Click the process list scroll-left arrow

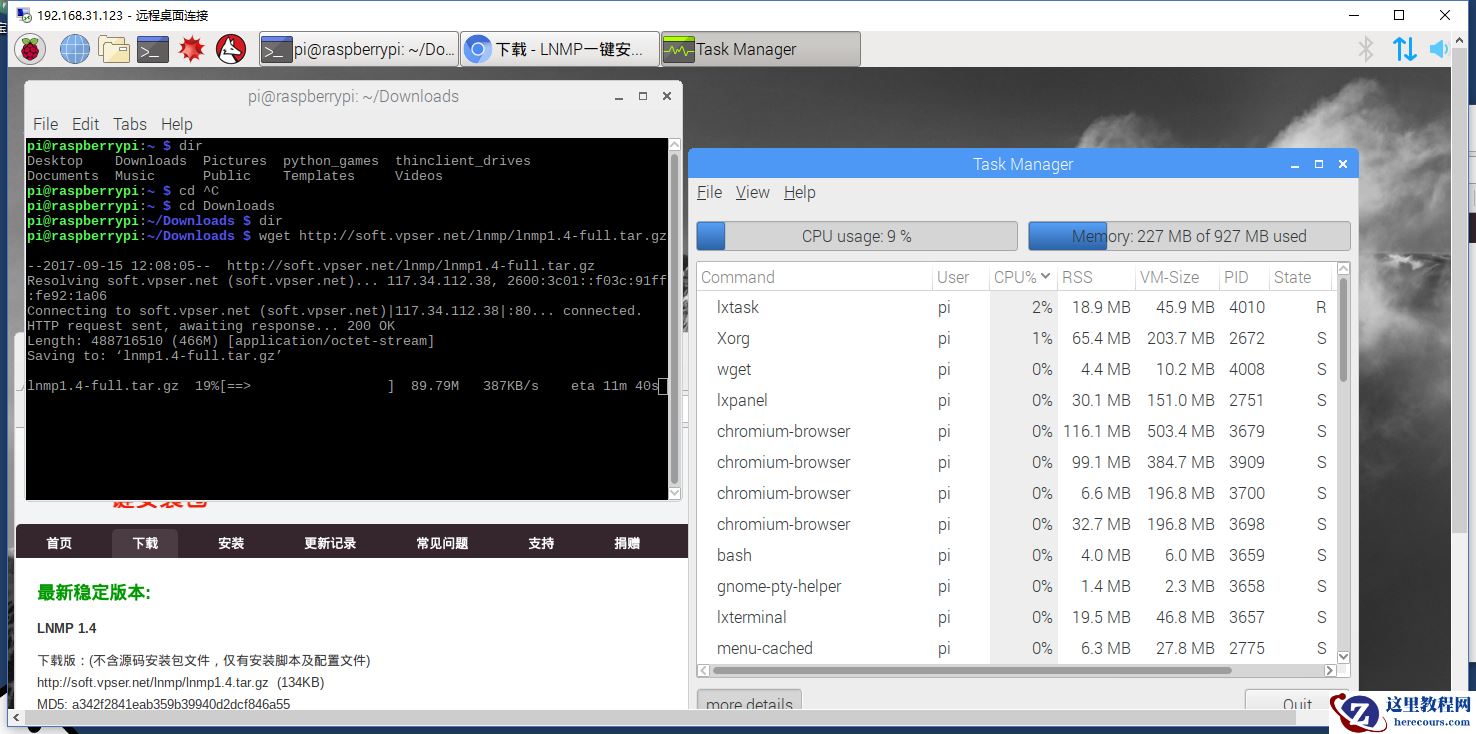705,671
